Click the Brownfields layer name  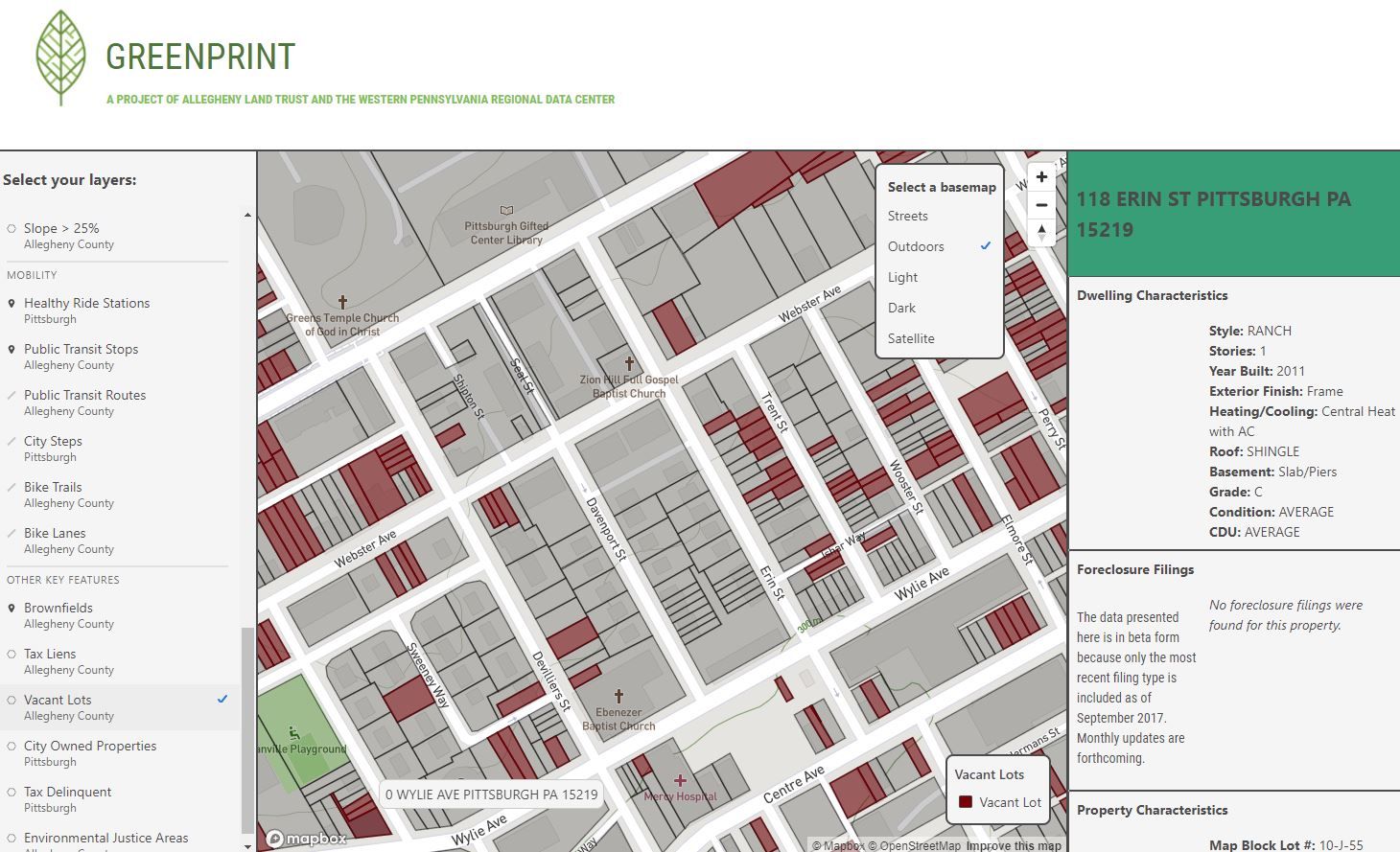point(58,608)
